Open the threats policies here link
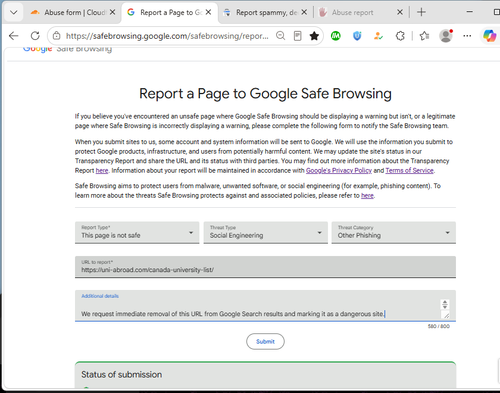Screen dimensions: 500x393 (367, 195)
